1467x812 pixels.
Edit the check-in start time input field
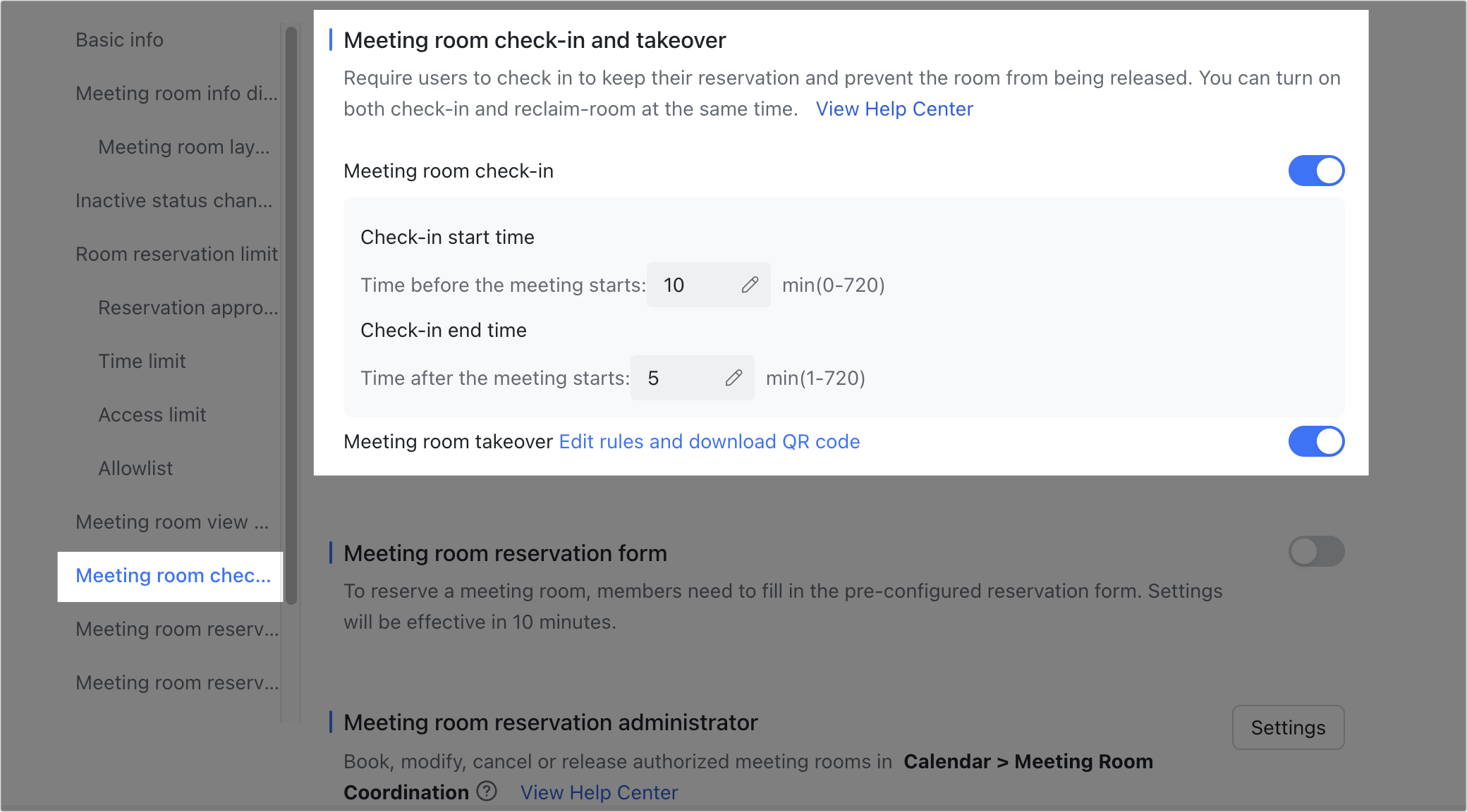pyautogui.click(x=749, y=285)
